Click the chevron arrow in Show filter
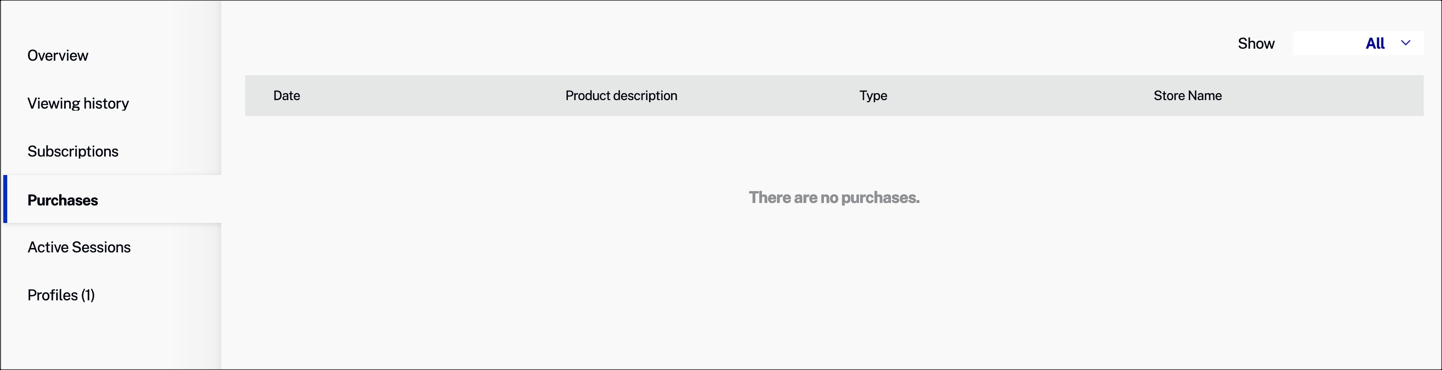Image resolution: width=1442 pixels, height=370 pixels. point(1405,43)
